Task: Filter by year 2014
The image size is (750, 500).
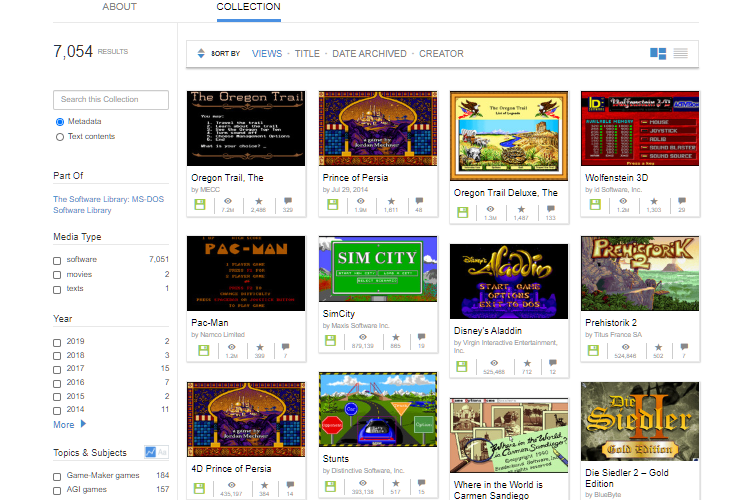Action: (57, 411)
